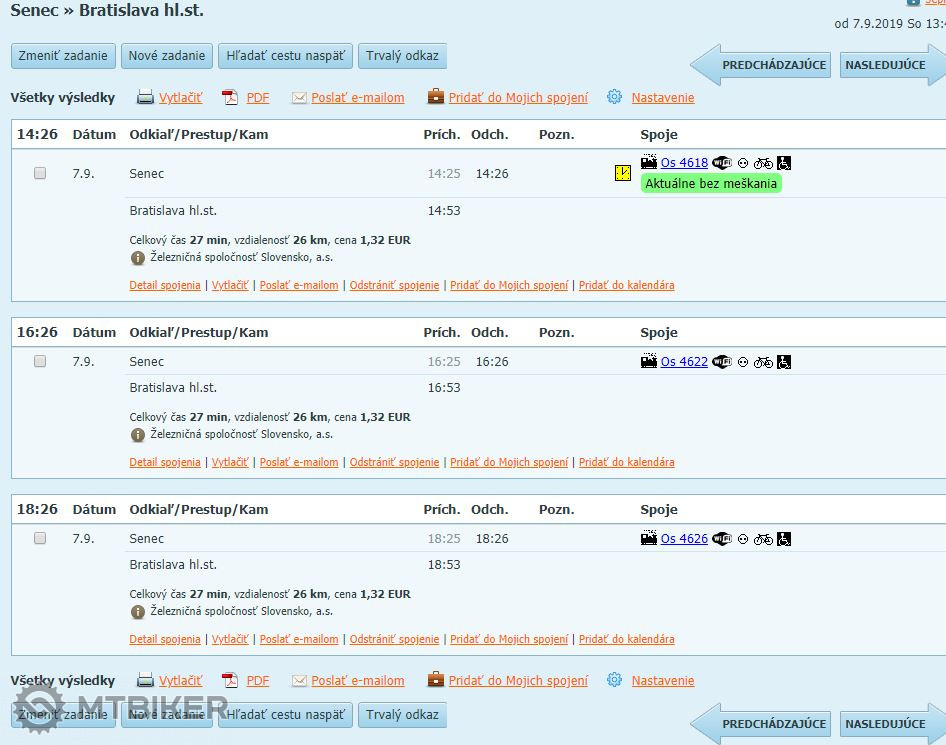The width and height of the screenshot is (946, 745).
Task: Click the Nastavenie gear icon at top
Action: click(x=614, y=97)
